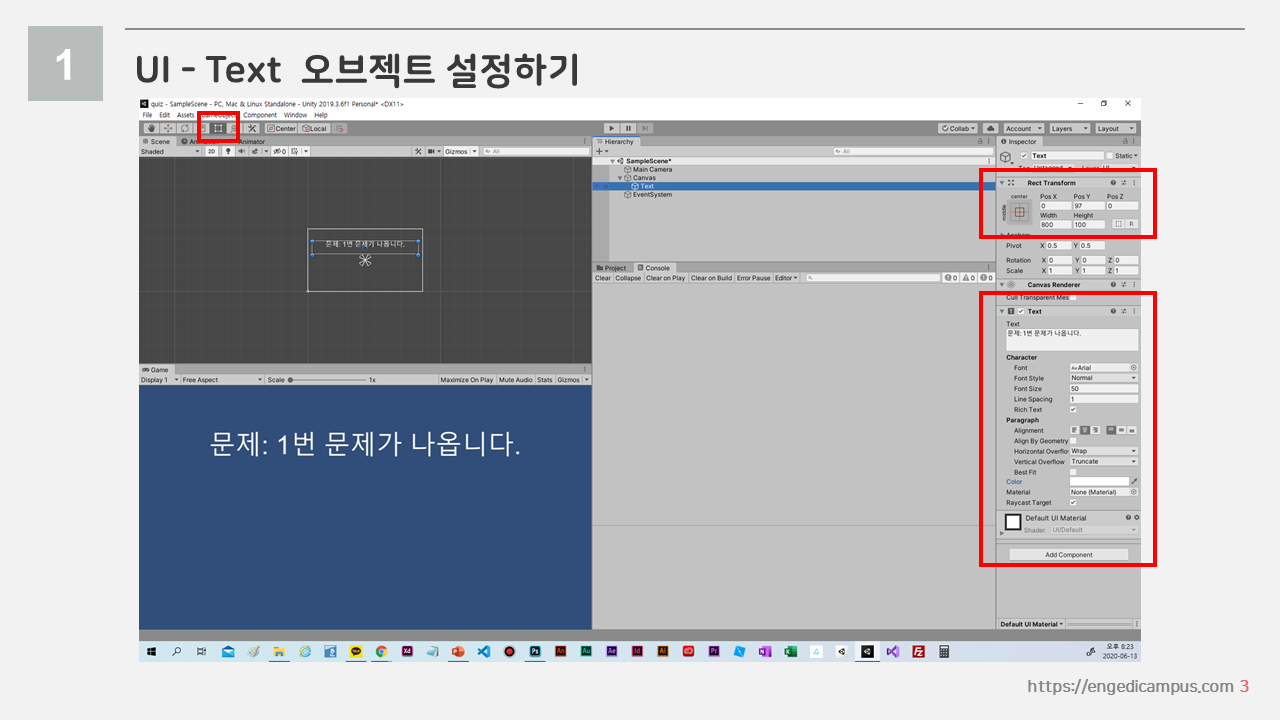Toggle pivot Center handle position

pyautogui.click(x=282, y=128)
